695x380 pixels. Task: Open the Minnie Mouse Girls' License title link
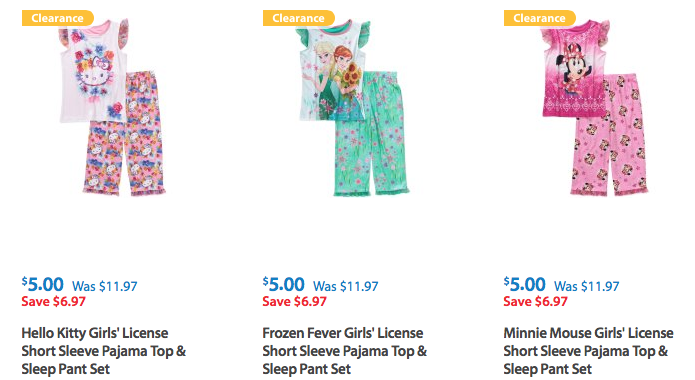click(588, 351)
